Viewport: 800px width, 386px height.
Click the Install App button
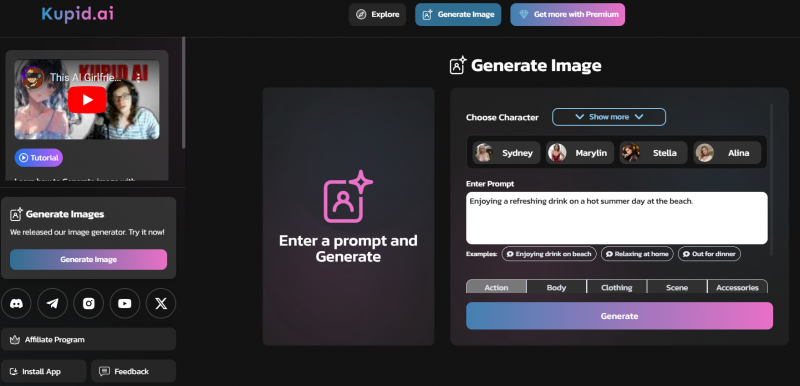click(x=43, y=371)
